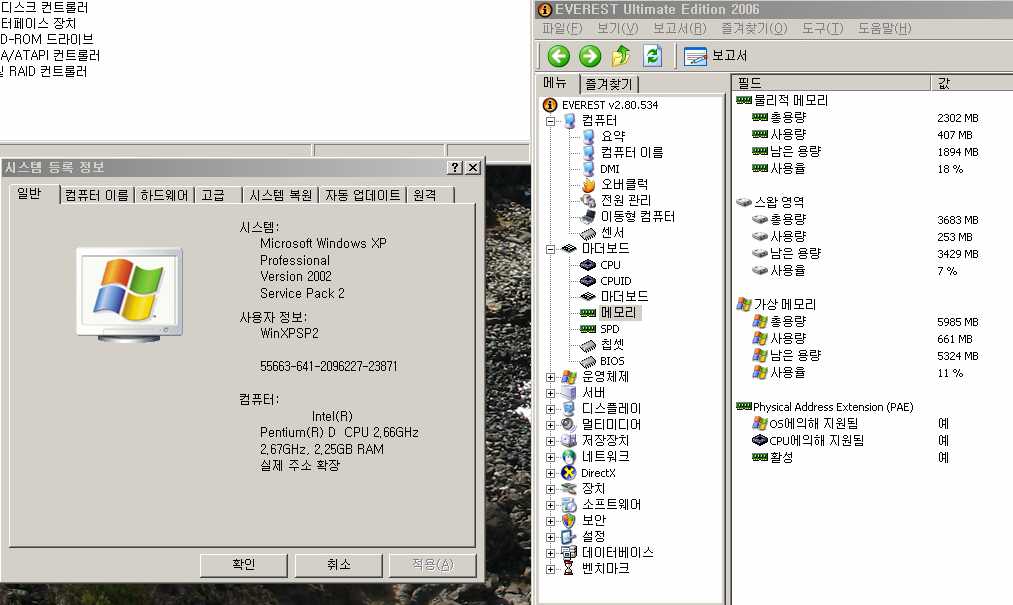This screenshot has height=605, width=1013.
Task: Expand the 디스플레이 node
Action: (550, 409)
